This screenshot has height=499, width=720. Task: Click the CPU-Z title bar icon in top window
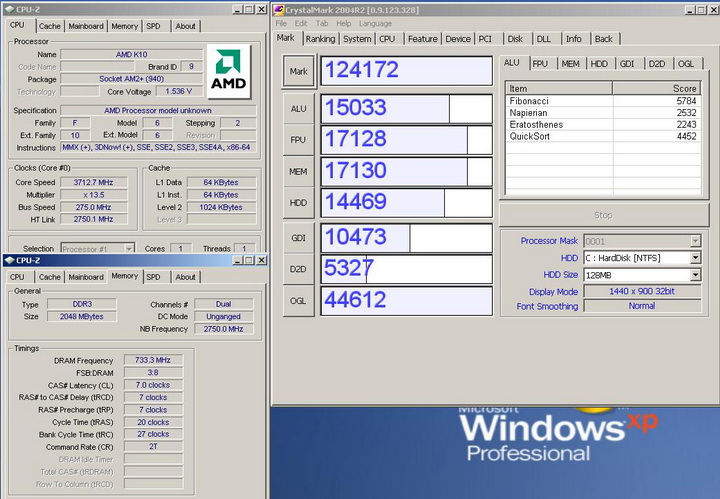9,9
